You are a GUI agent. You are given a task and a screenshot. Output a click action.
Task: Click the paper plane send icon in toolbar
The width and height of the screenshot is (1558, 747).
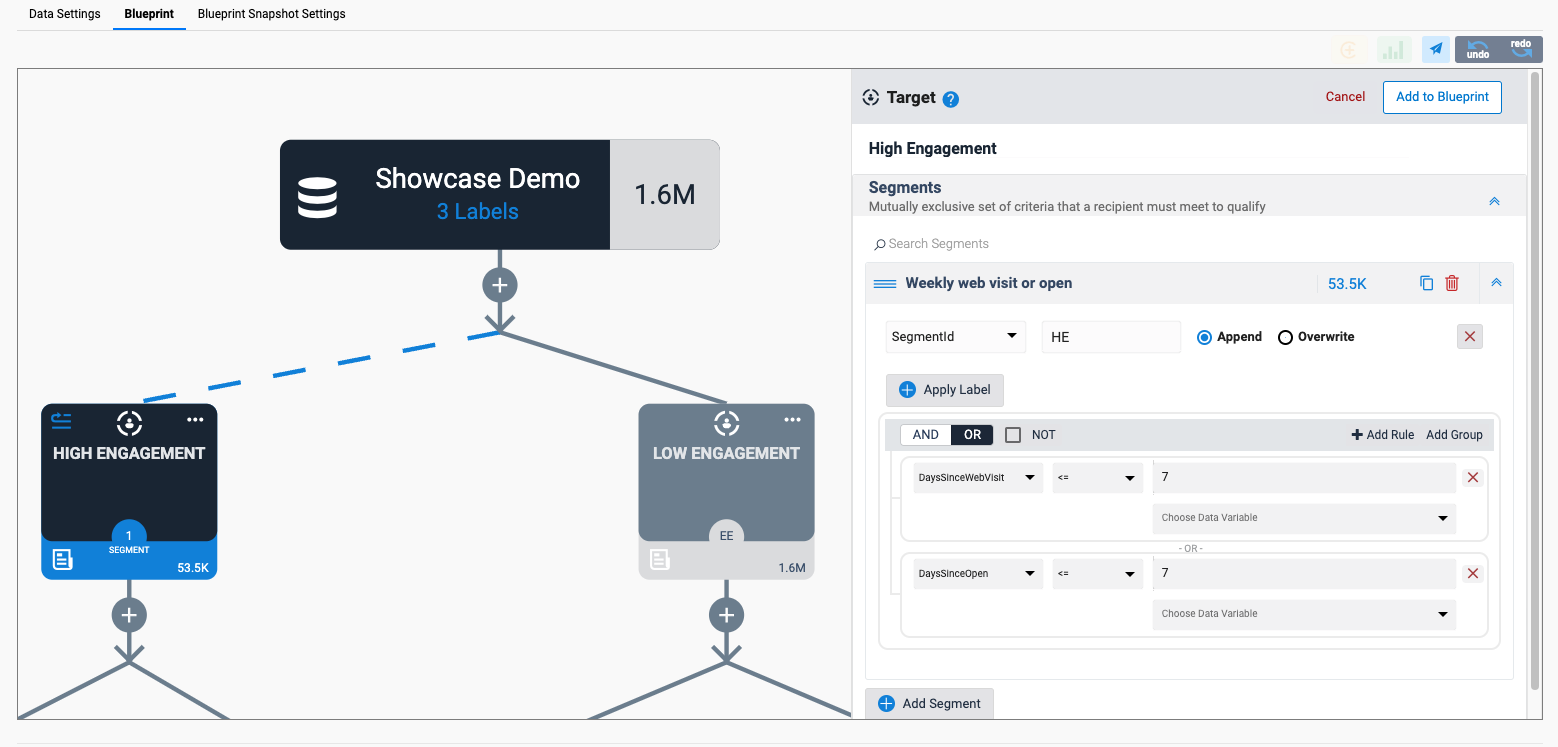pyautogui.click(x=1436, y=49)
